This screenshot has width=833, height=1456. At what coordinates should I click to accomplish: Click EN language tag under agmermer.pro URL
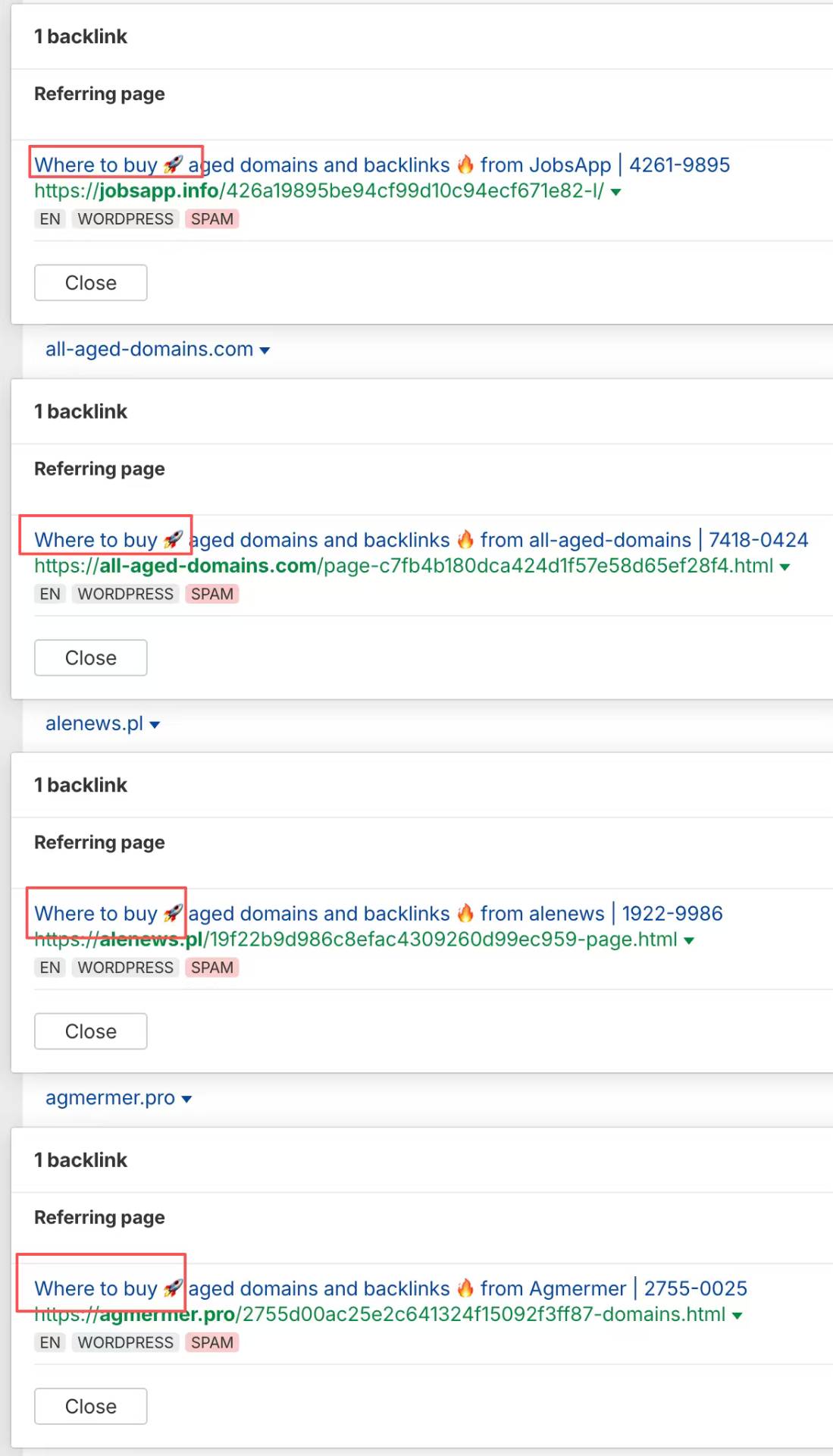click(x=50, y=1342)
